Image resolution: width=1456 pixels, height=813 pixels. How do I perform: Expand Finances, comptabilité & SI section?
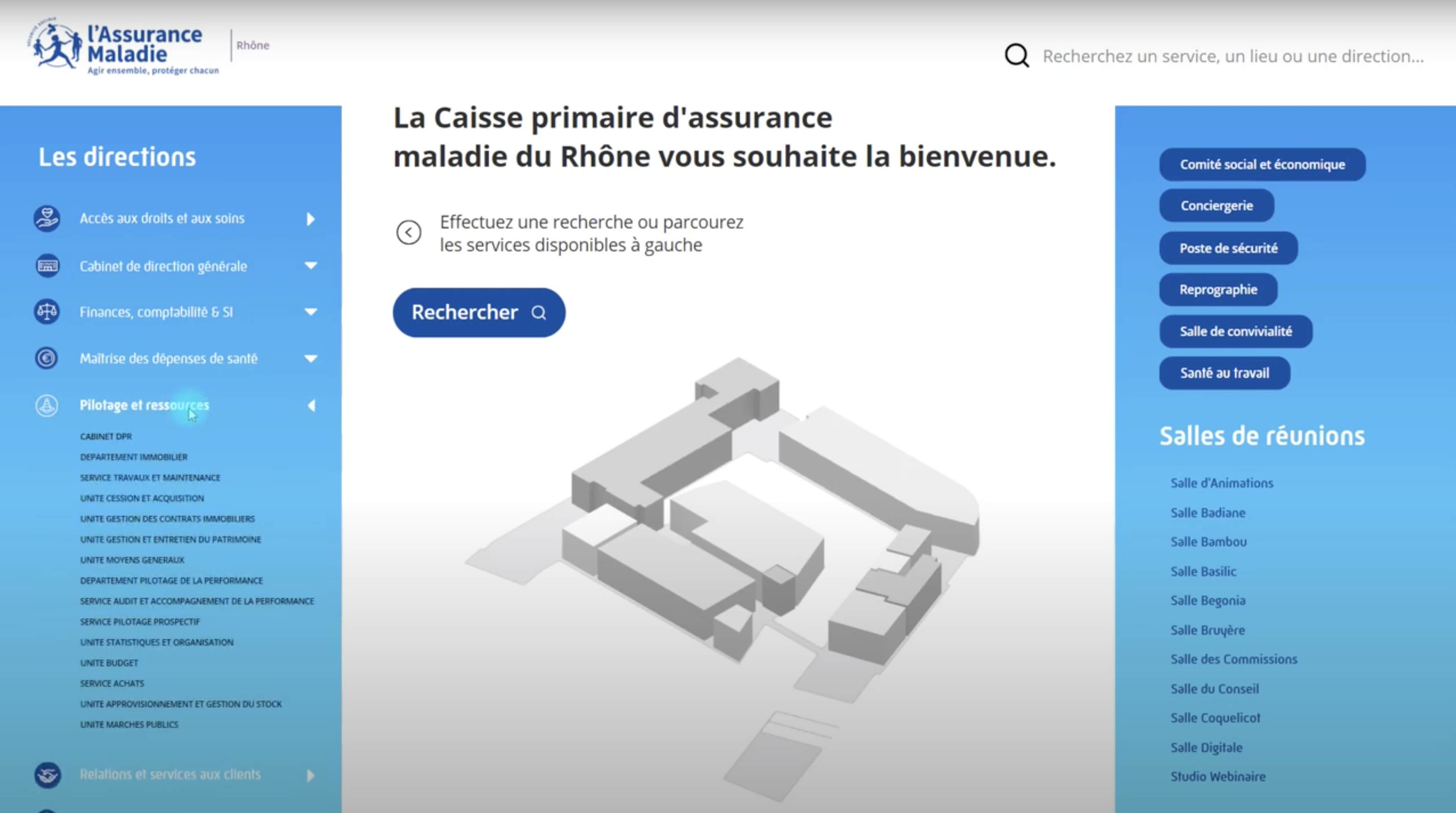(311, 312)
